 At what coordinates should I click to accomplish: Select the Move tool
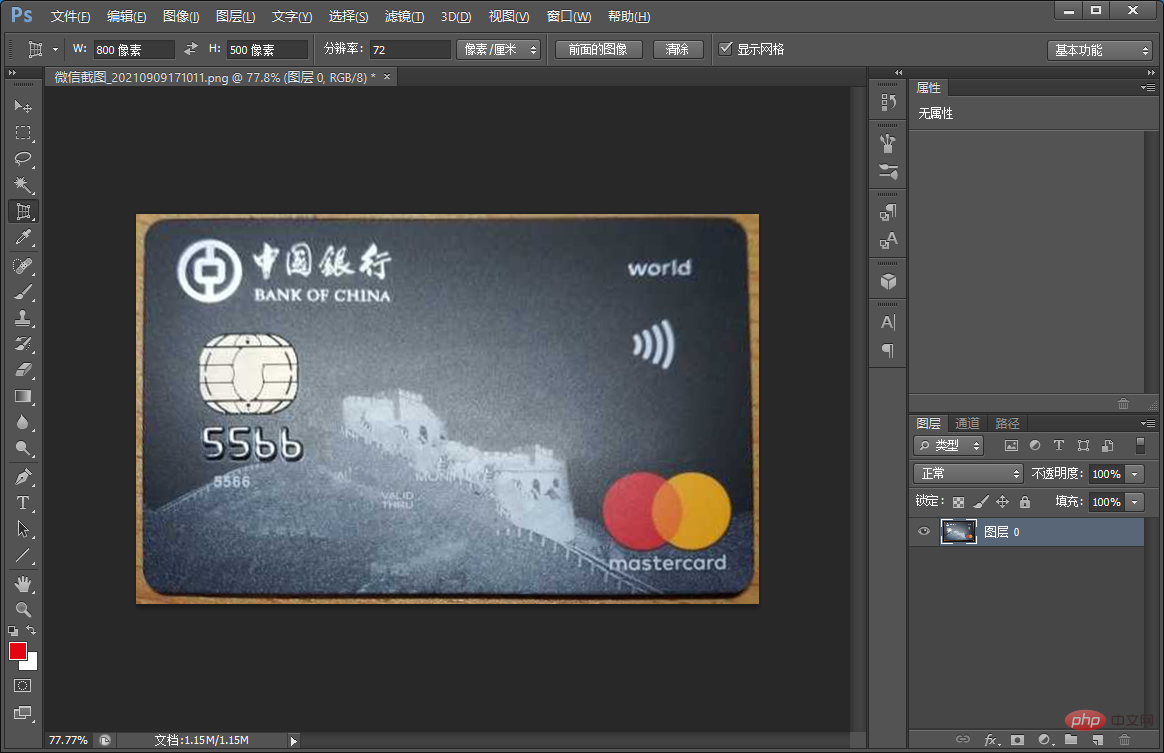[23, 106]
